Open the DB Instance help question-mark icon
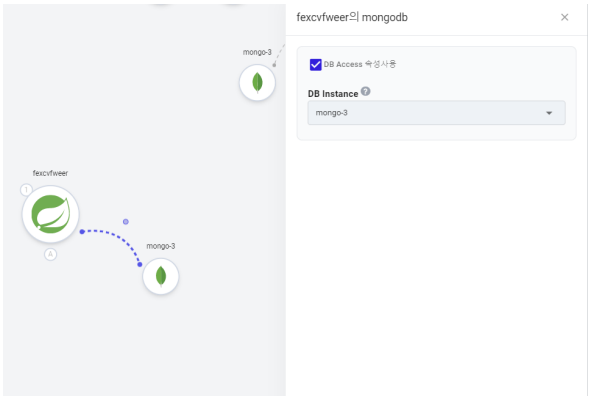This screenshot has width=591, height=401. pos(366,91)
